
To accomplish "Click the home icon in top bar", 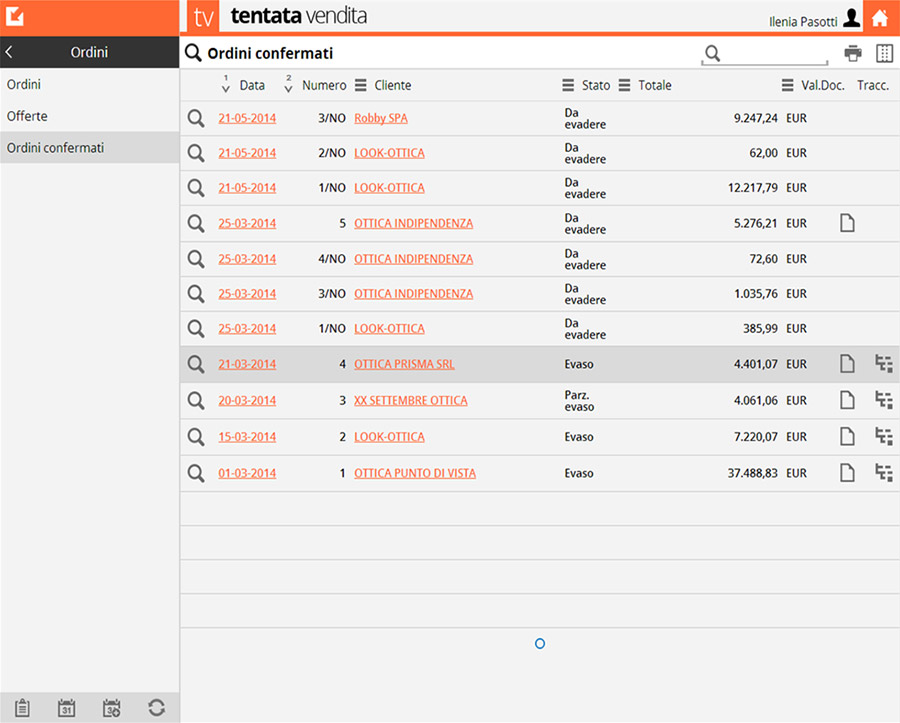I will [879, 18].
